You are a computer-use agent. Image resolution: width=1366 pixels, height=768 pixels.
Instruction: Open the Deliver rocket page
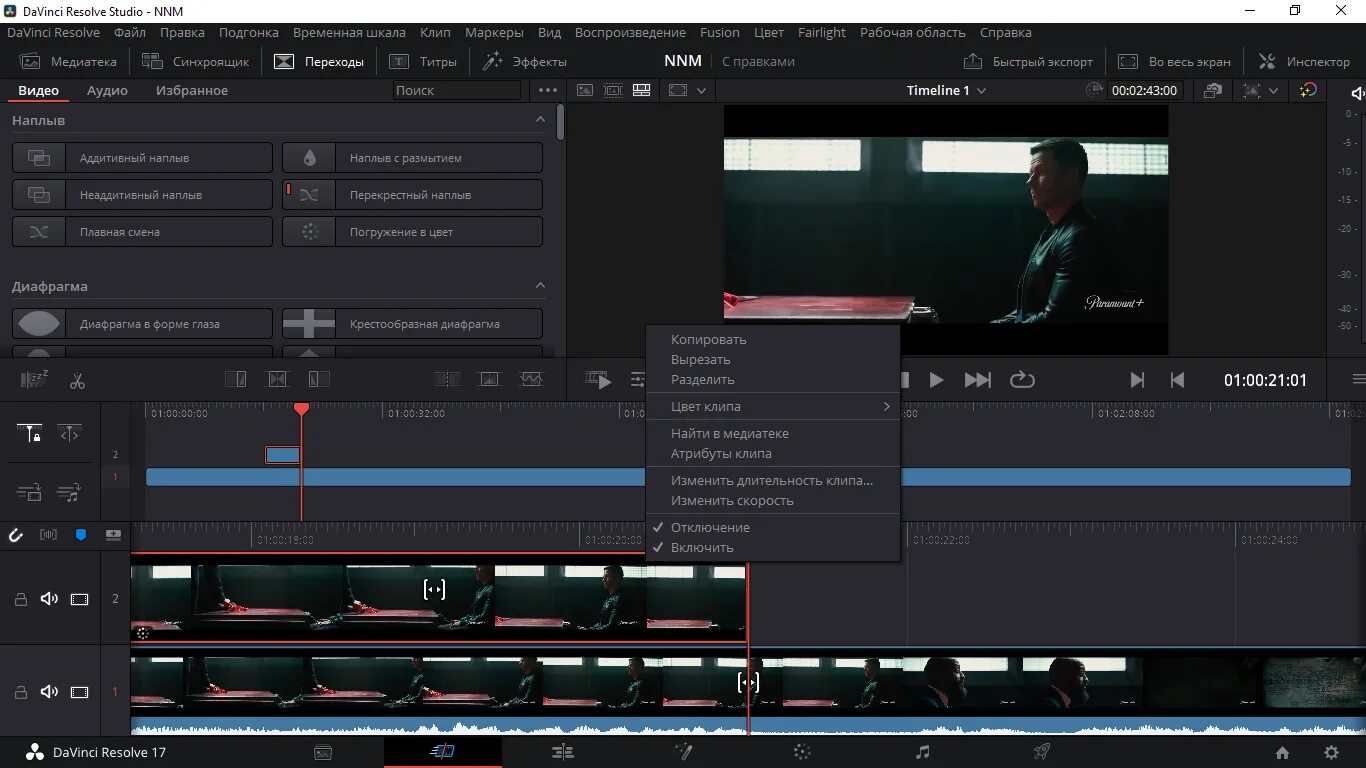(x=1042, y=752)
